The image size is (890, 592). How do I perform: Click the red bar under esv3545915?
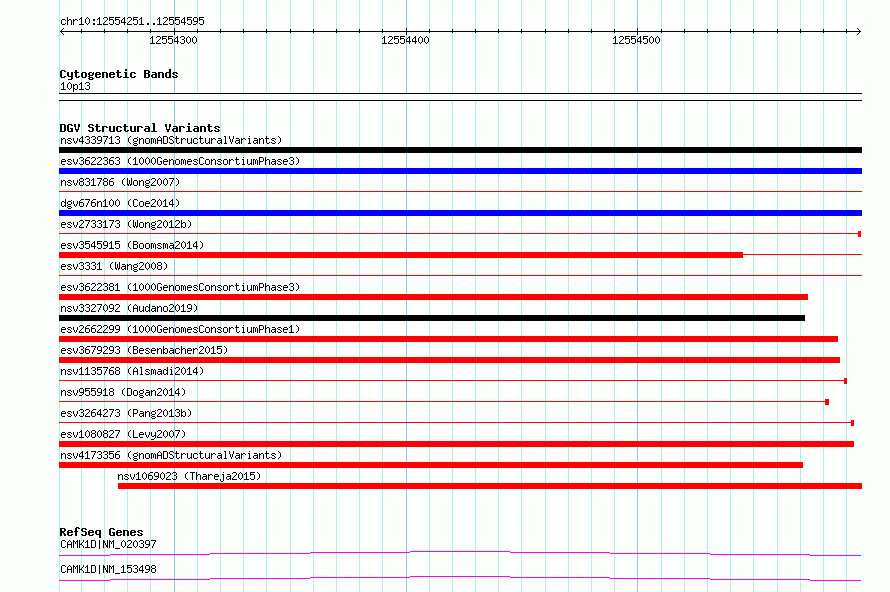pyautogui.click(x=401, y=255)
